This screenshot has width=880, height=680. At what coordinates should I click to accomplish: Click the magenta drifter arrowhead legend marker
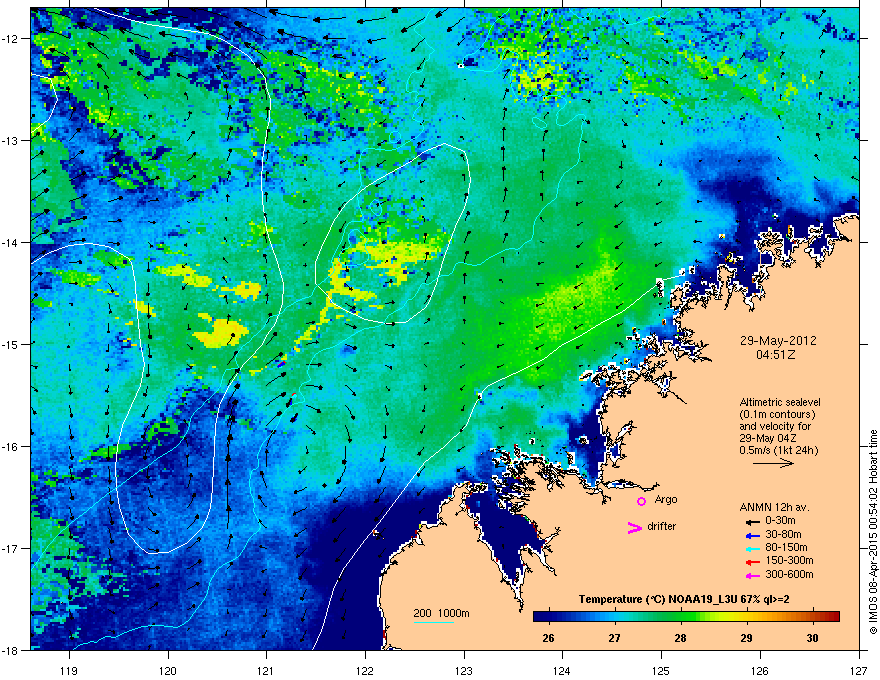pos(634,527)
